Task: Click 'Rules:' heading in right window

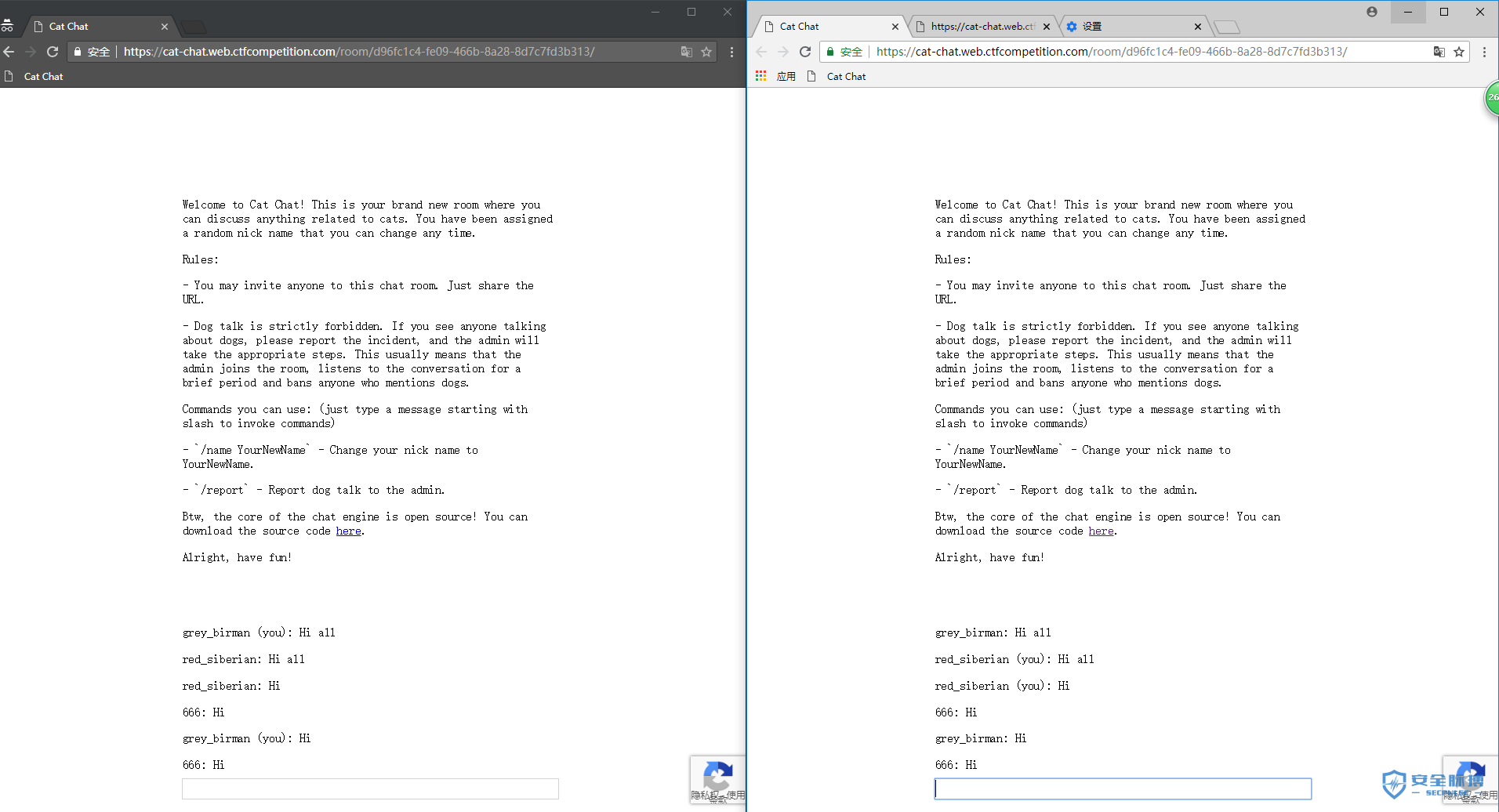Action: (953, 260)
